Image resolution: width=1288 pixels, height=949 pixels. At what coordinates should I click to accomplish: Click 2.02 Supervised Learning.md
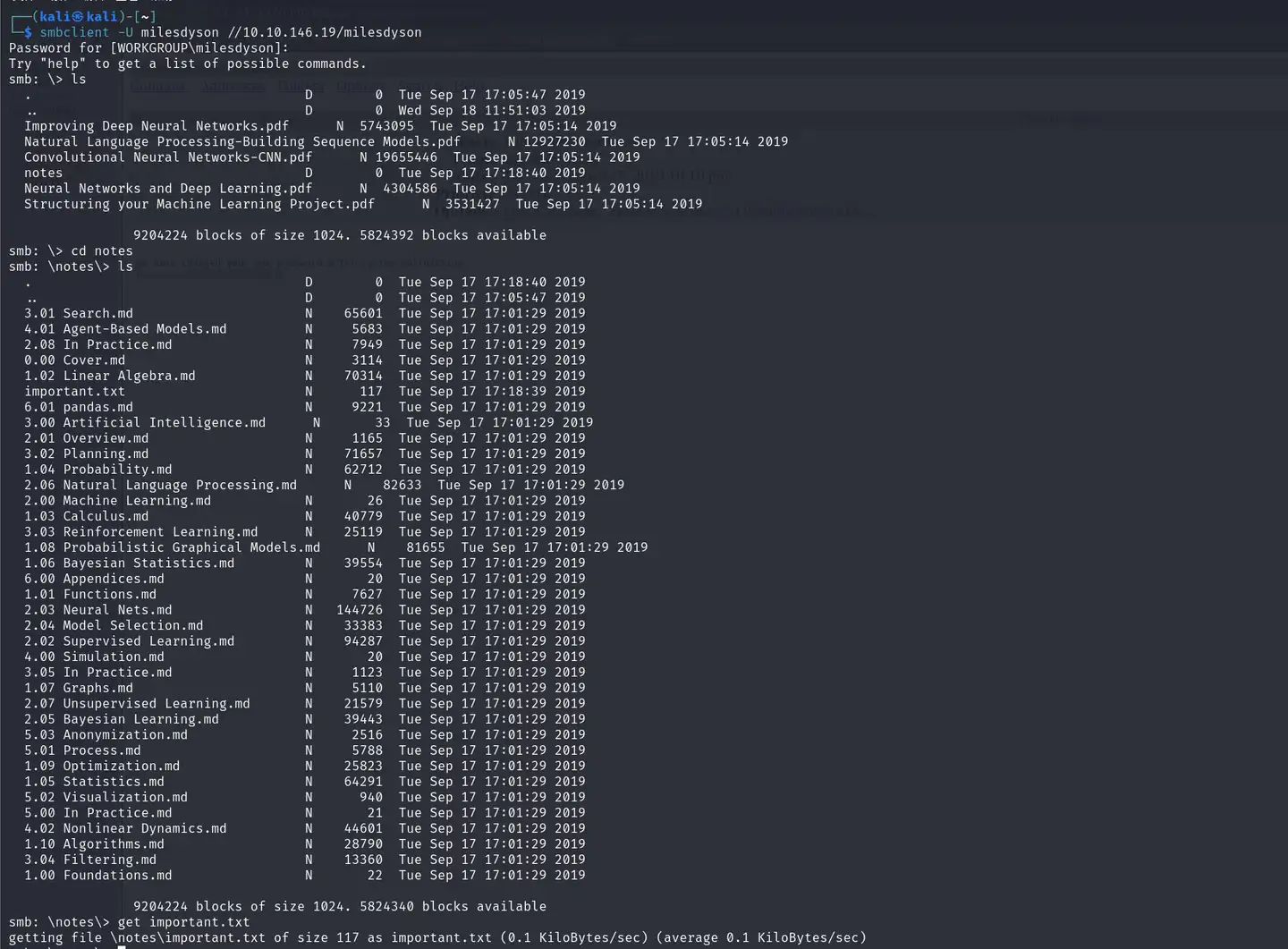(130, 641)
